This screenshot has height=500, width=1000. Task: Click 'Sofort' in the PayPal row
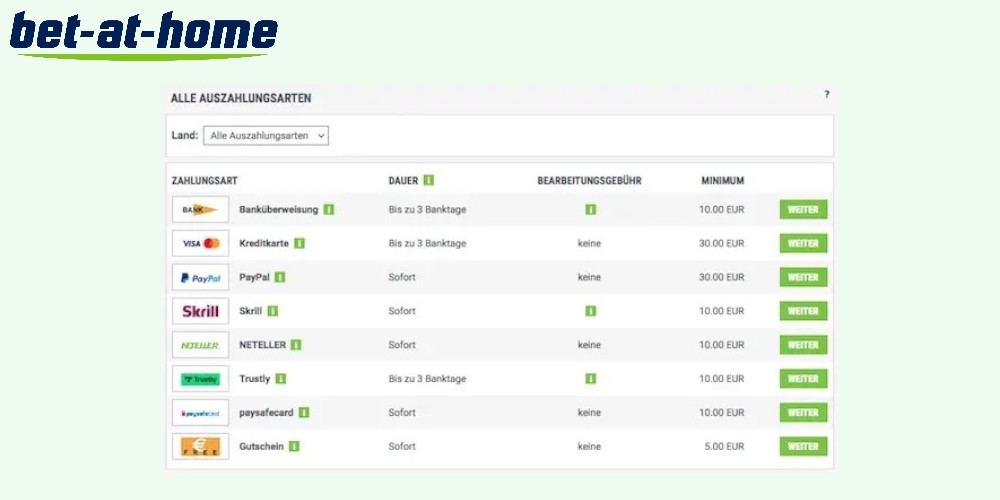coord(402,277)
